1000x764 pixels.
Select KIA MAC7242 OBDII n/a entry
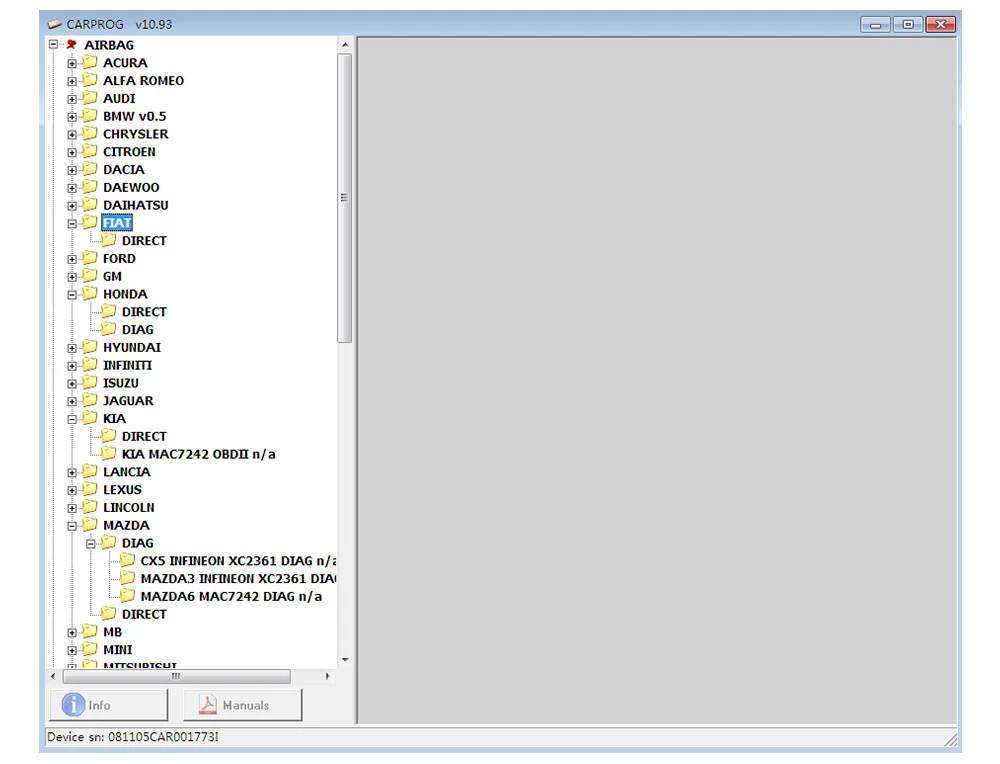[x=198, y=454]
